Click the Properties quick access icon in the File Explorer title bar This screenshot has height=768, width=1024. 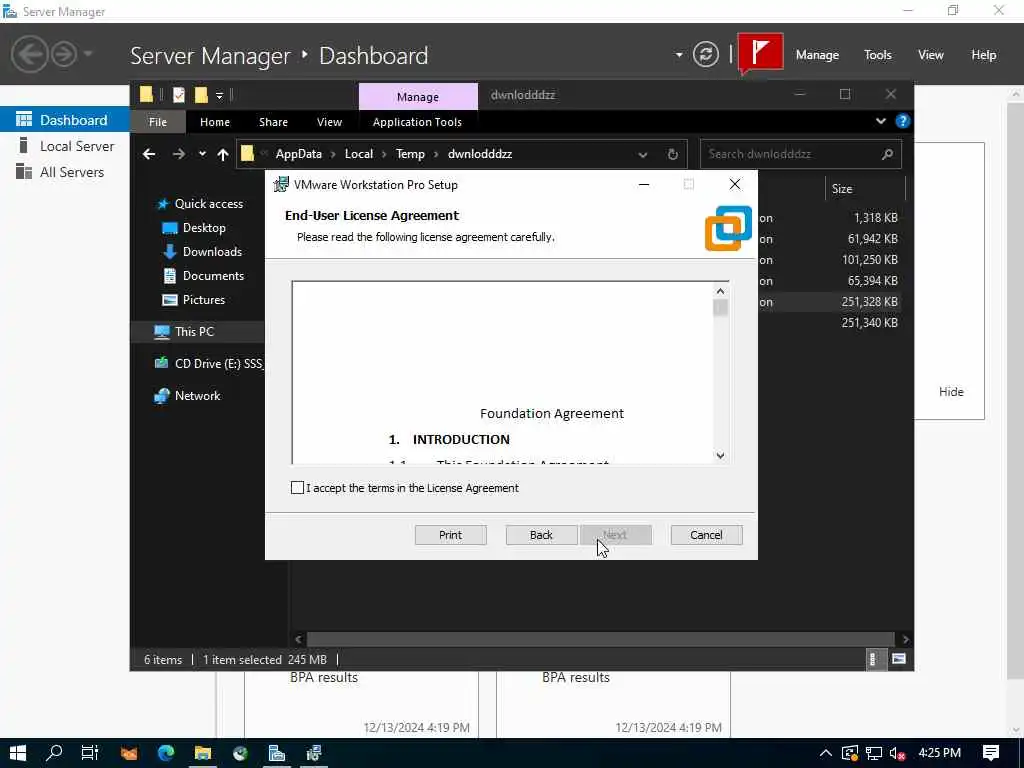tap(179, 95)
